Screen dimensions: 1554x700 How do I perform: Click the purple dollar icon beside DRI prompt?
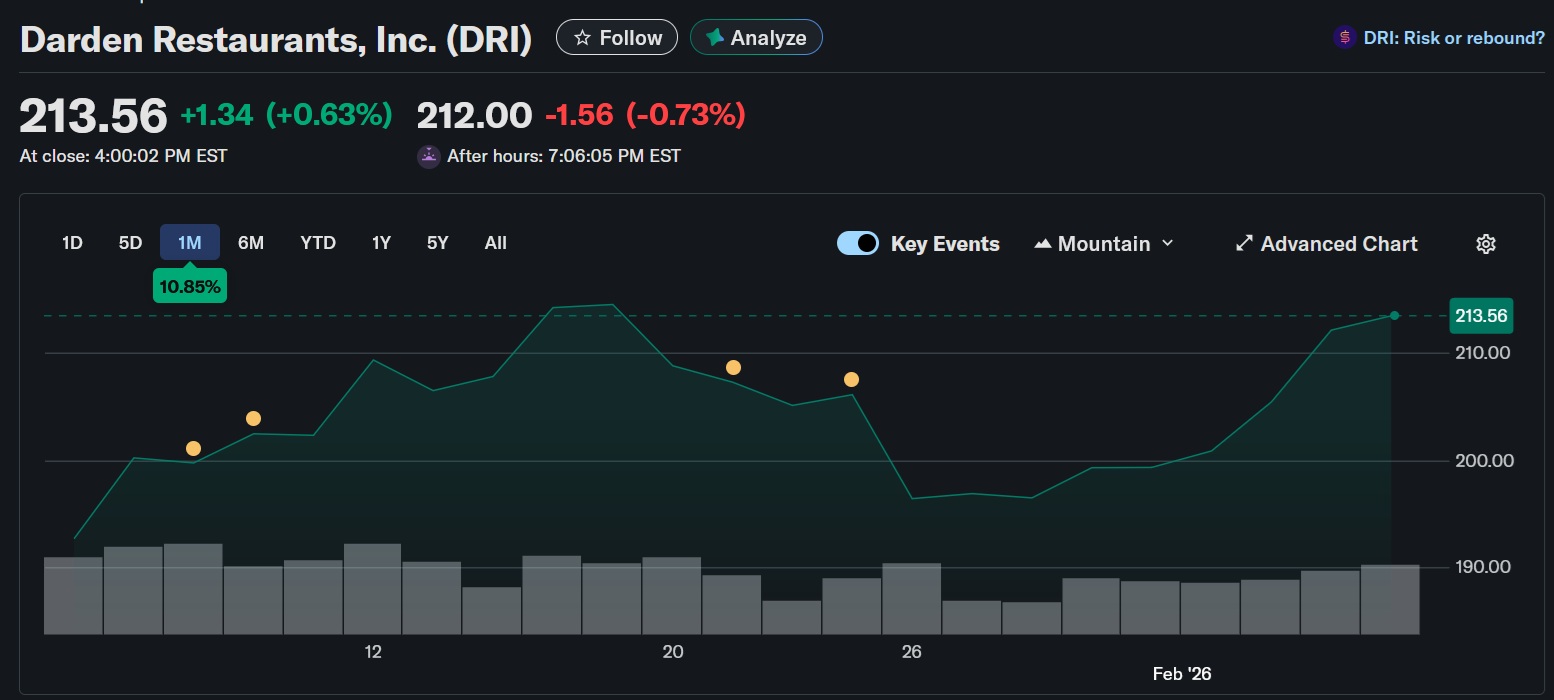click(1344, 38)
